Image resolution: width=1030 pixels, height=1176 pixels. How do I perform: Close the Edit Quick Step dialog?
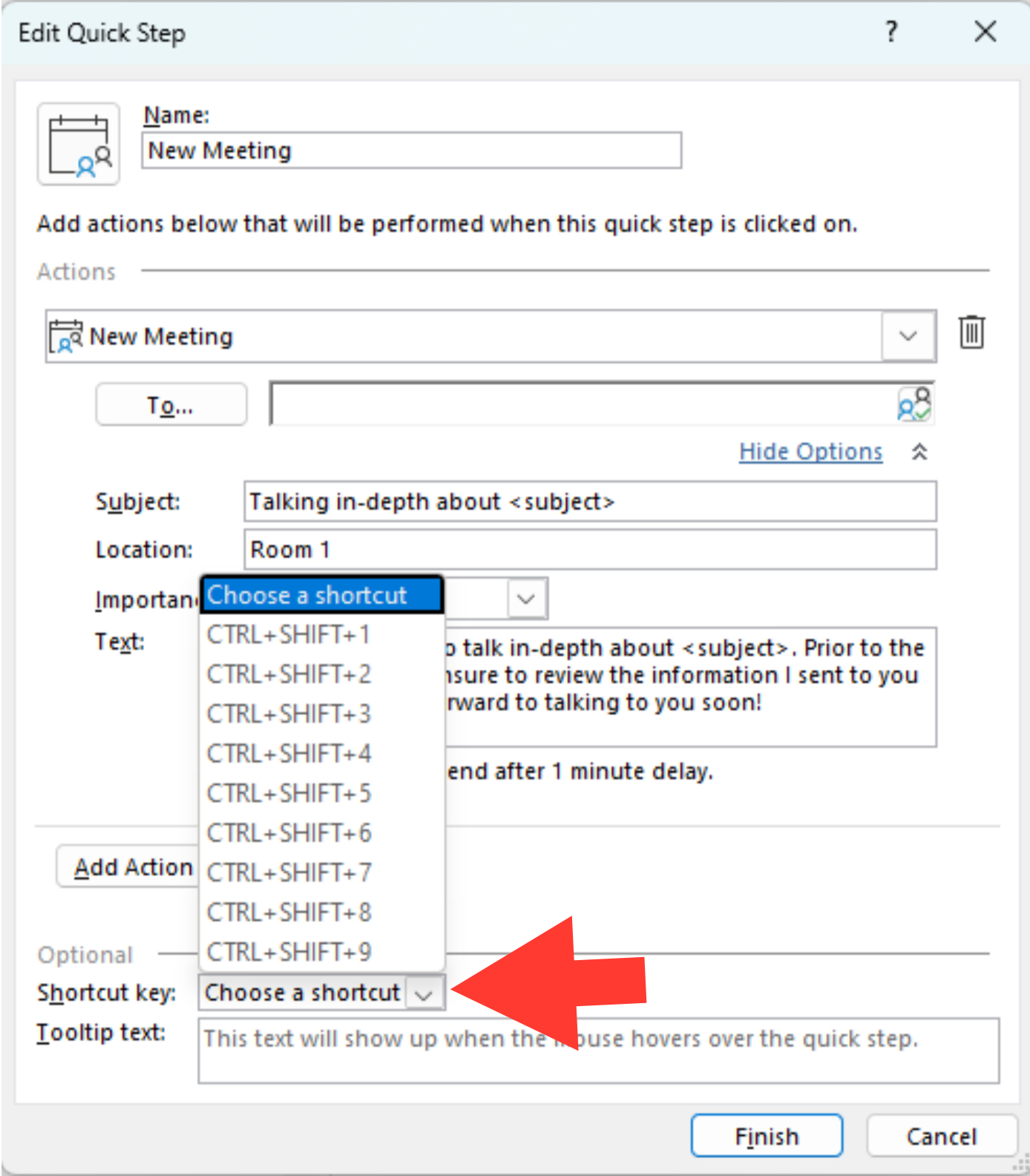tap(985, 31)
